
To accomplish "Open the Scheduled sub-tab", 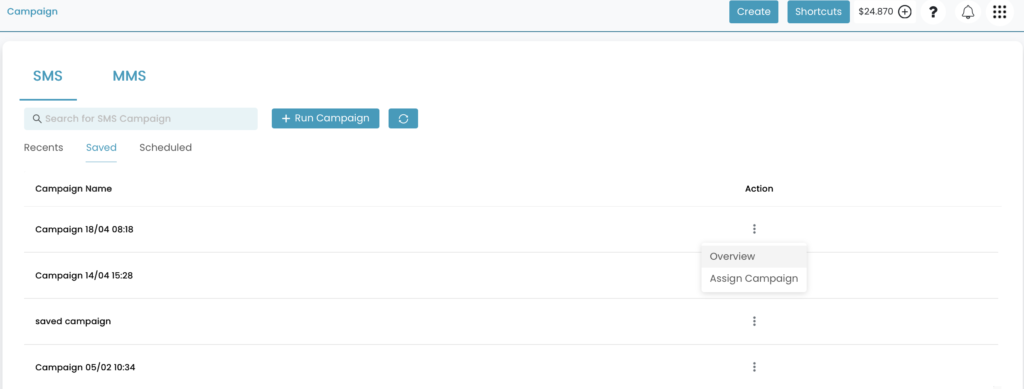I will (165, 148).
